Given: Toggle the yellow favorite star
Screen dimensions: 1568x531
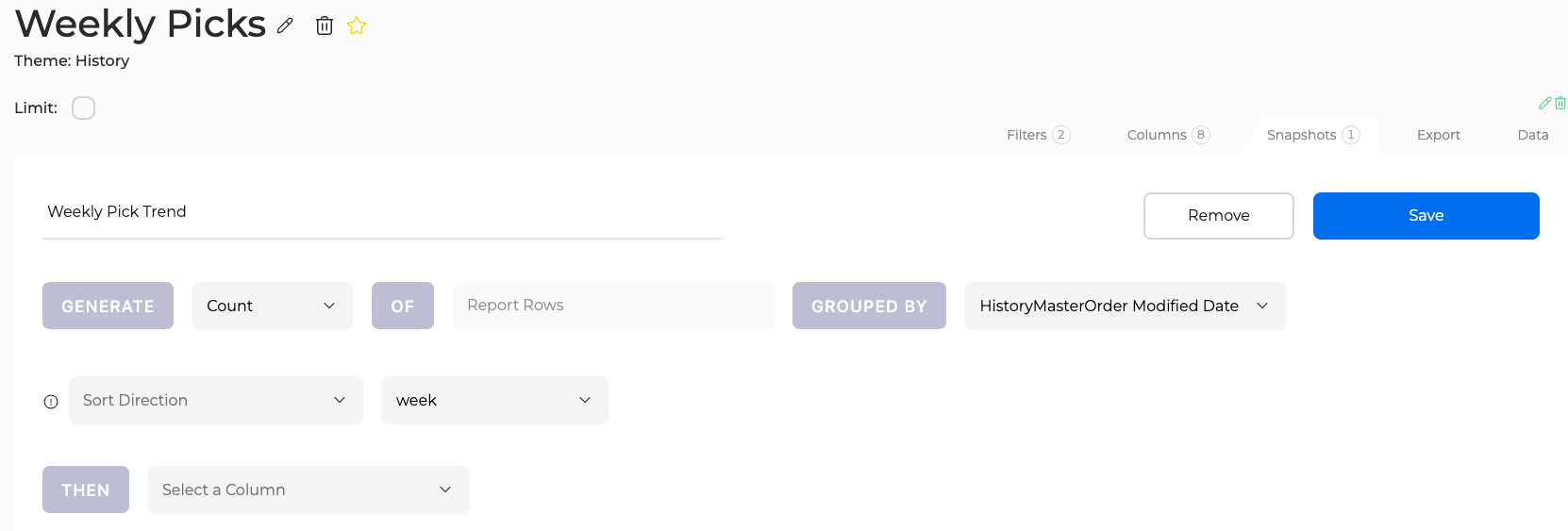Looking at the screenshot, I should 357,26.
